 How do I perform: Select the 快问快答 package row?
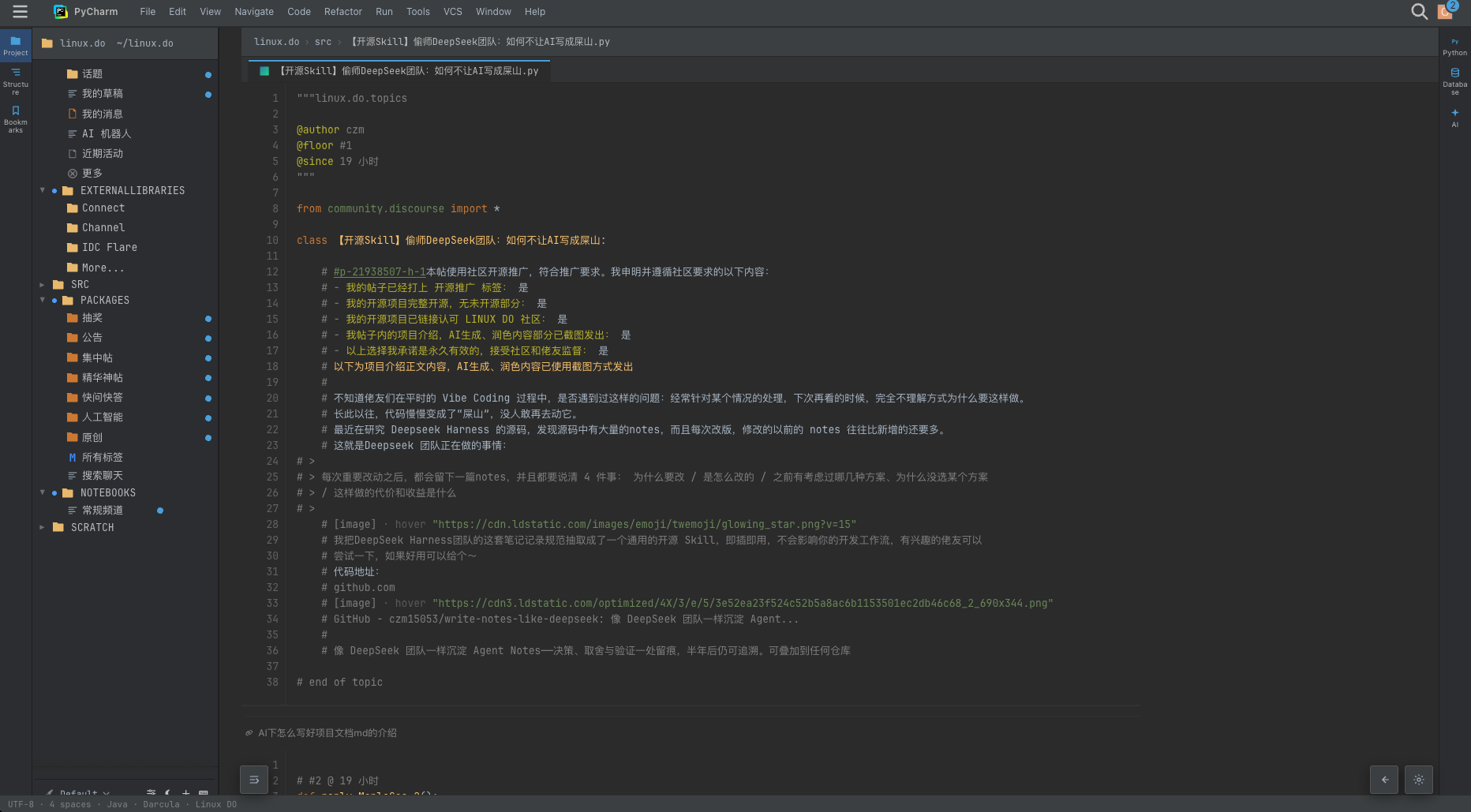click(x=125, y=398)
